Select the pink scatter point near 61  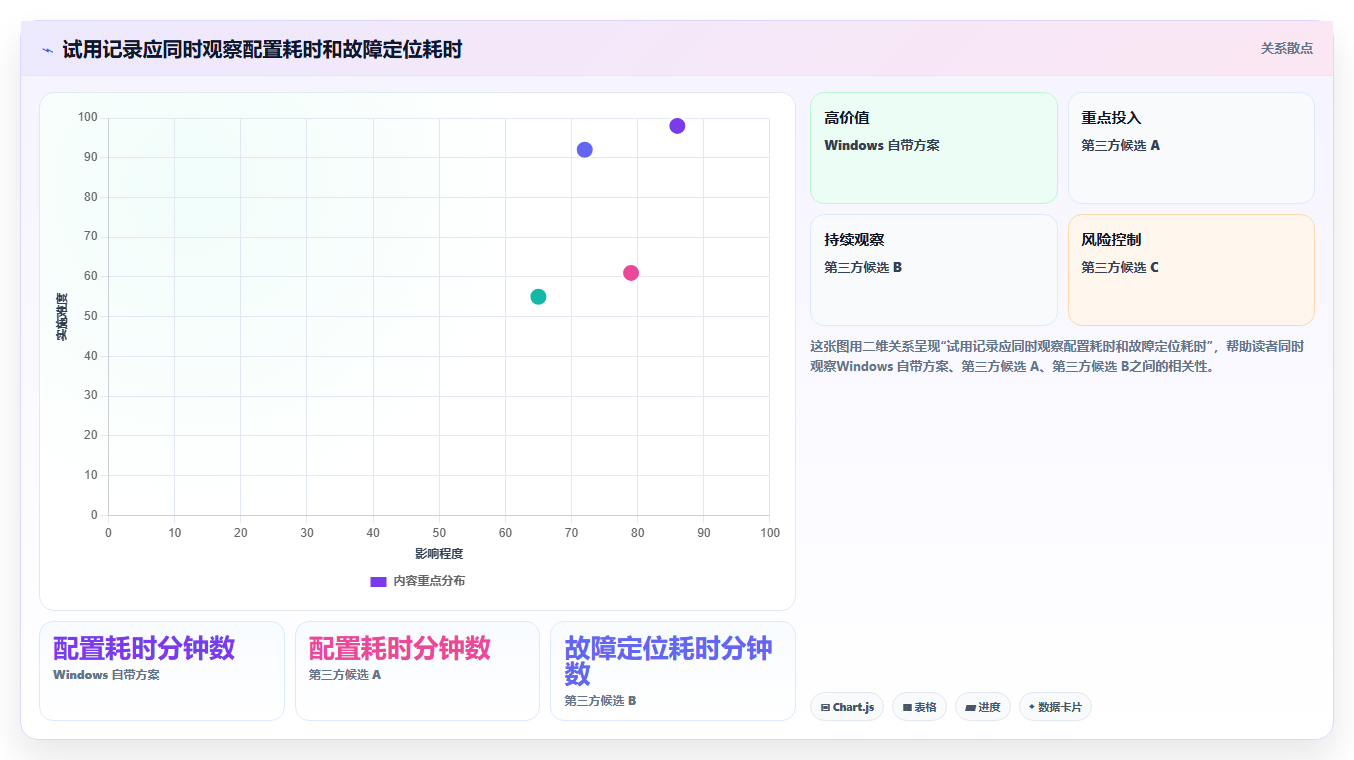pos(631,273)
